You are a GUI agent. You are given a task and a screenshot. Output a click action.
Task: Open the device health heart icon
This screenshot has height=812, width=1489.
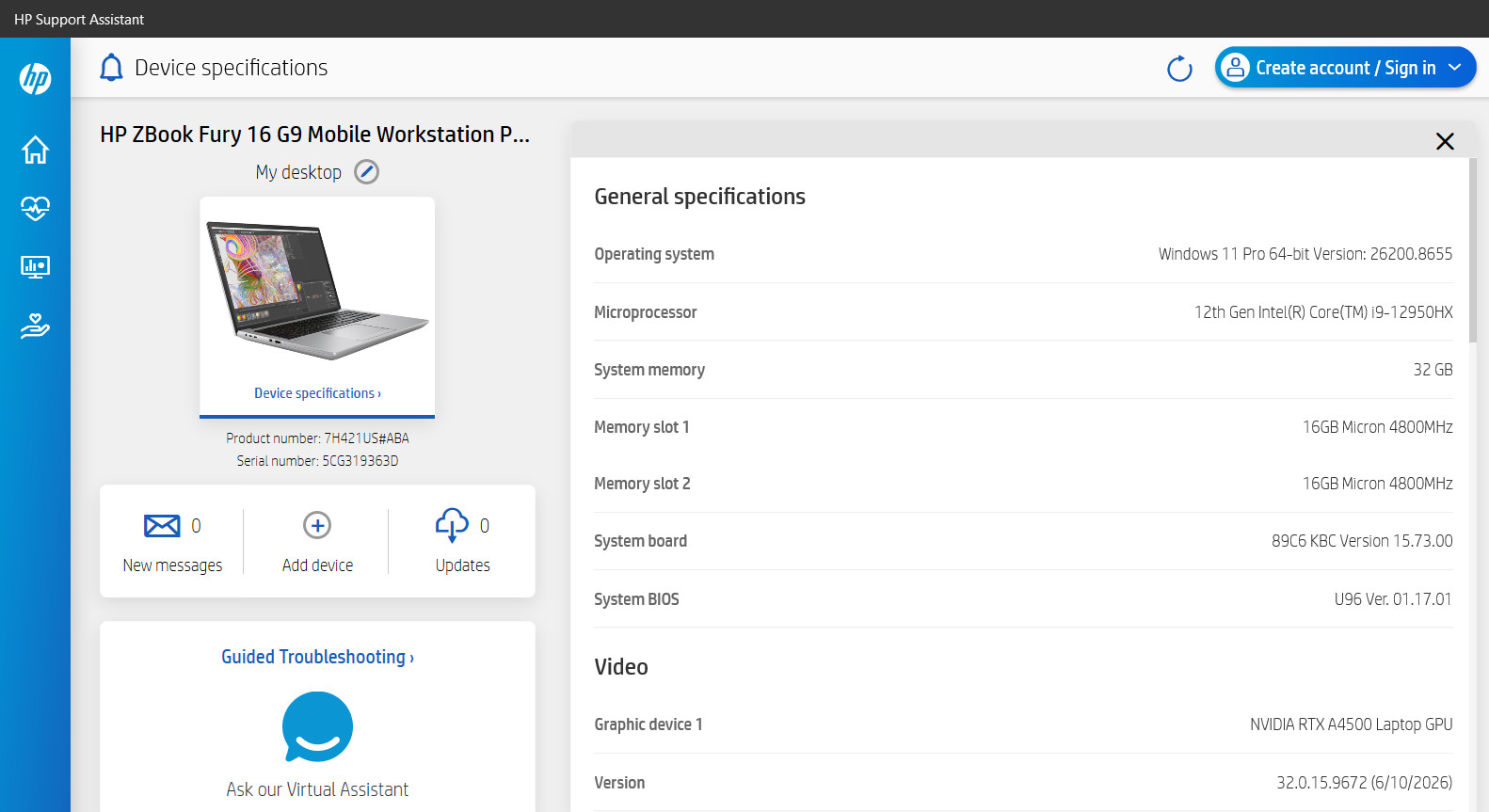(35, 208)
